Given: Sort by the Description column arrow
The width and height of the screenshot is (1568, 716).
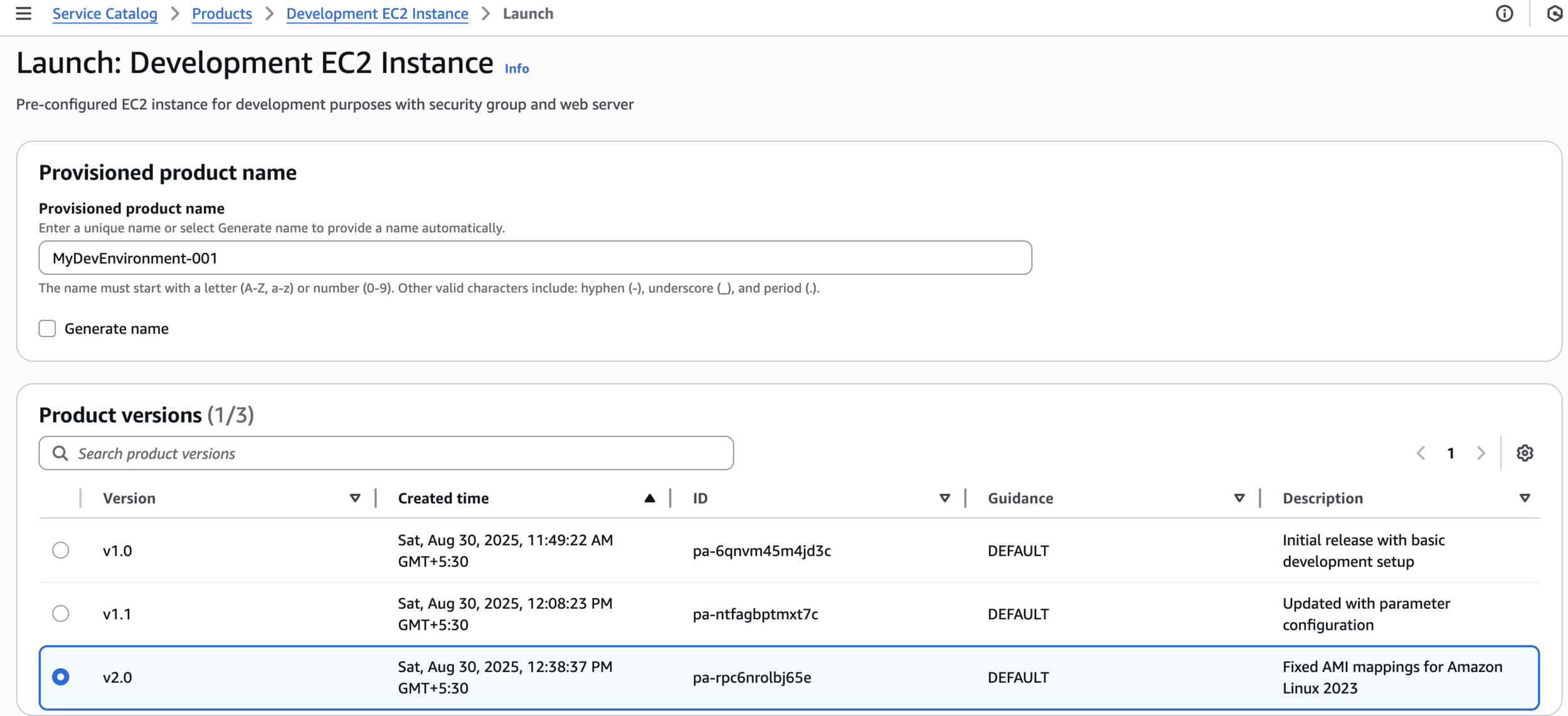Looking at the screenshot, I should click(x=1525, y=498).
